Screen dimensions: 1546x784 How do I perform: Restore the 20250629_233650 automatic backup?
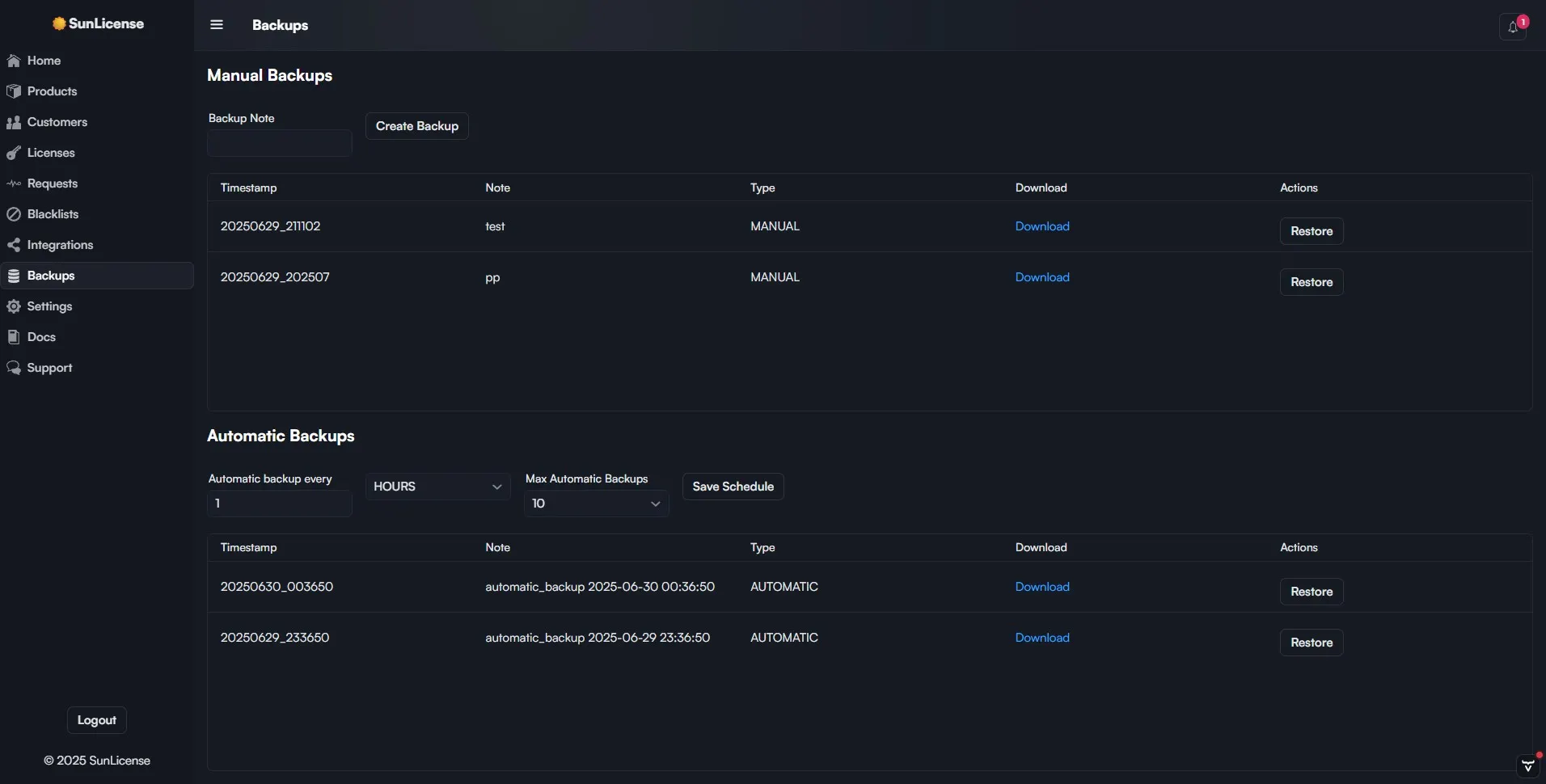[1312, 643]
